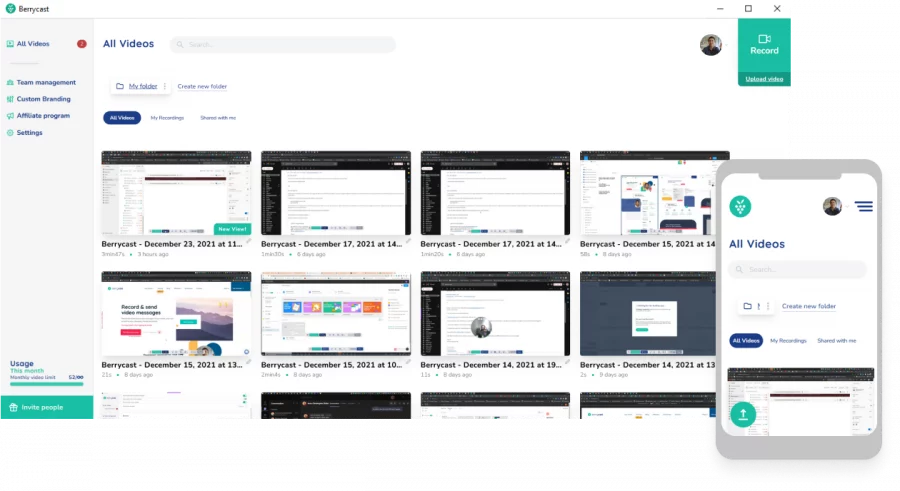900x491 pixels.
Task: Click the "3 hours ago" timestamp text
Action: (x=153, y=254)
